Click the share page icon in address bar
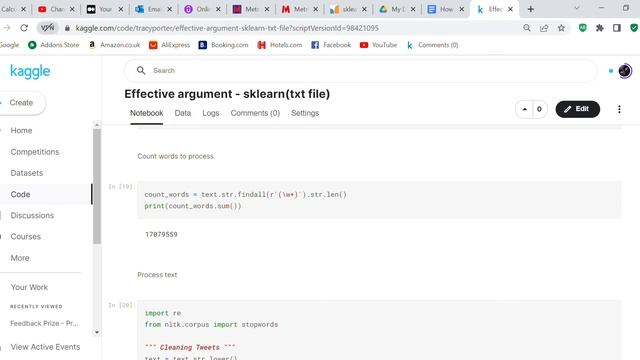This screenshot has width=640, height=360. (544, 28)
